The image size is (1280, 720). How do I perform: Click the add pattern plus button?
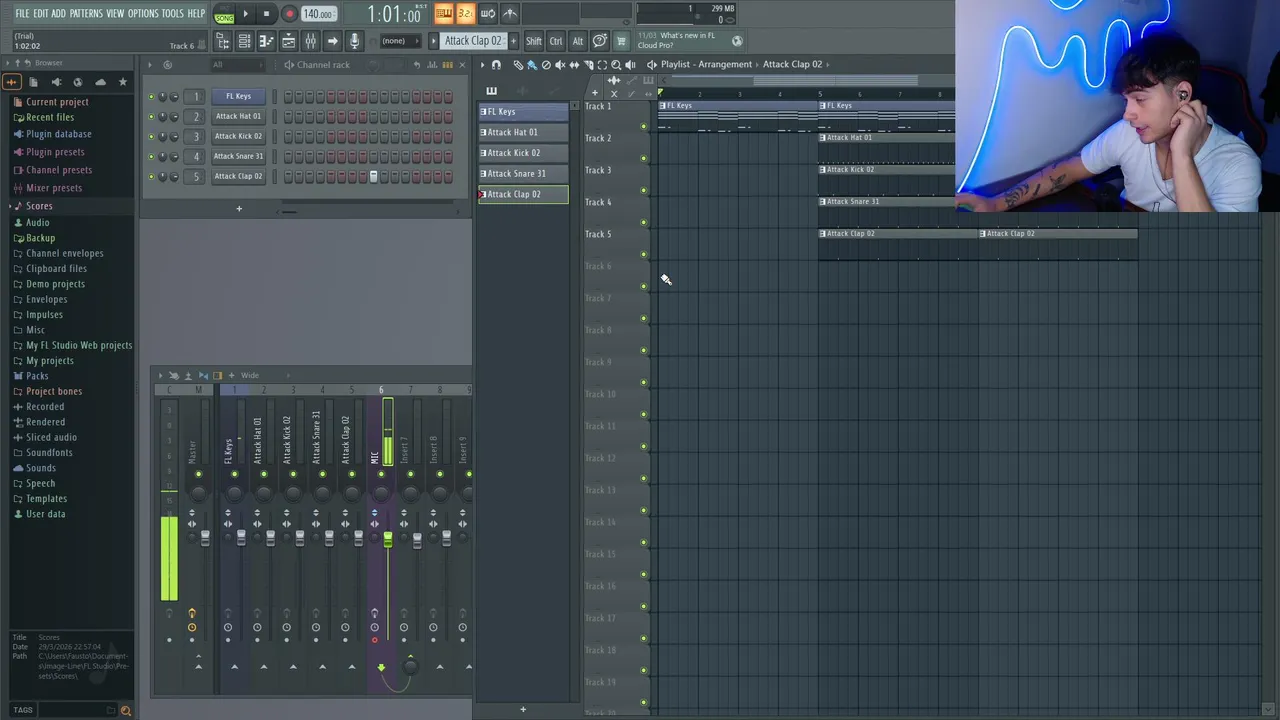click(x=513, y=41)
